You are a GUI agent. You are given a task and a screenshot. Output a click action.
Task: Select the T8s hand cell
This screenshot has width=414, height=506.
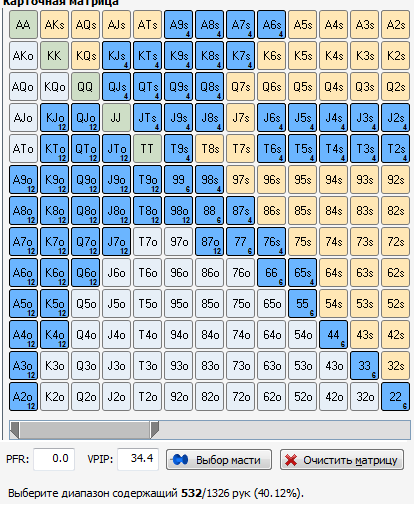pyautogui.click(x=209, y=149)
